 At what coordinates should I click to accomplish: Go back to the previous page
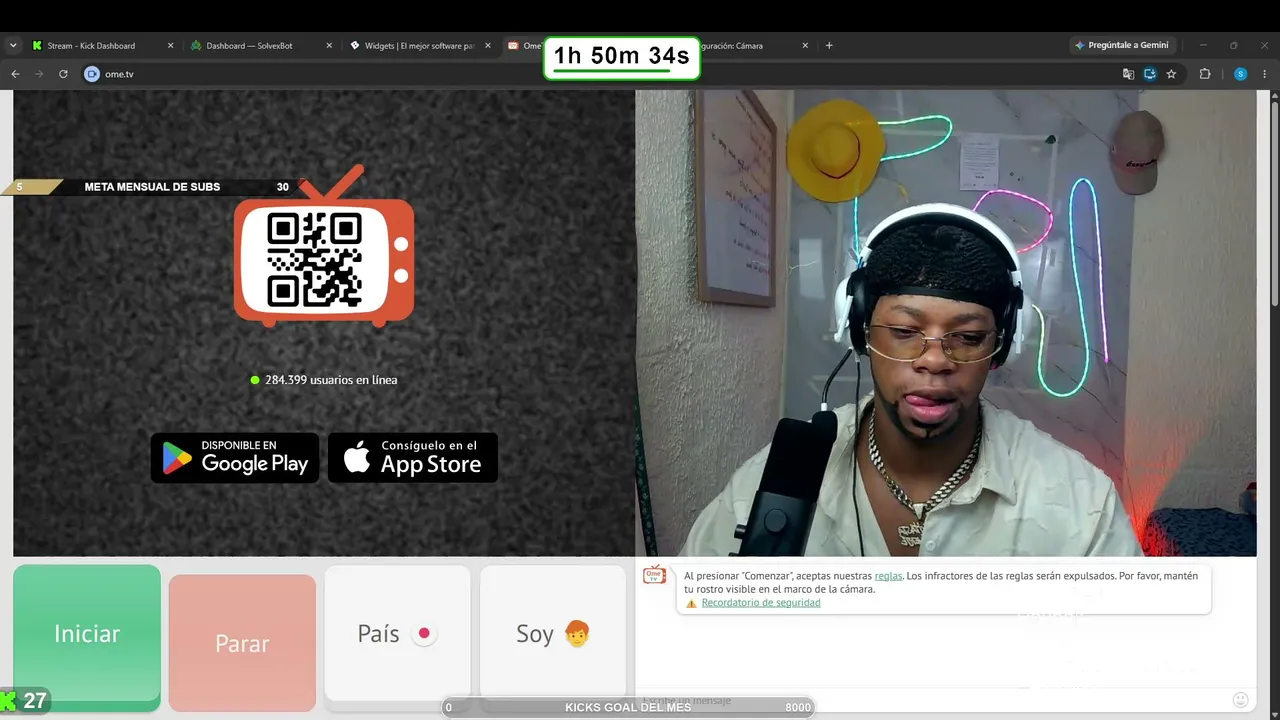point(15,74)
